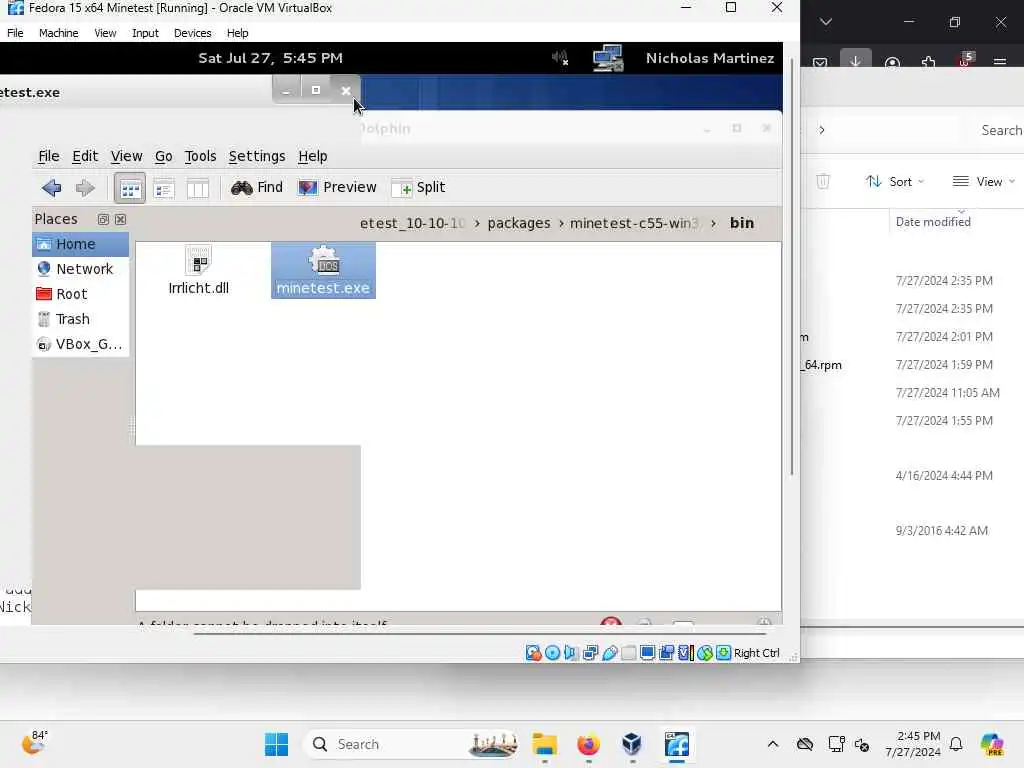The width and height of the screenshot is (1024, 768).
Task: Navigate to packages in breadcrumb
Action: pyautogui.click(x=519, y=223)
